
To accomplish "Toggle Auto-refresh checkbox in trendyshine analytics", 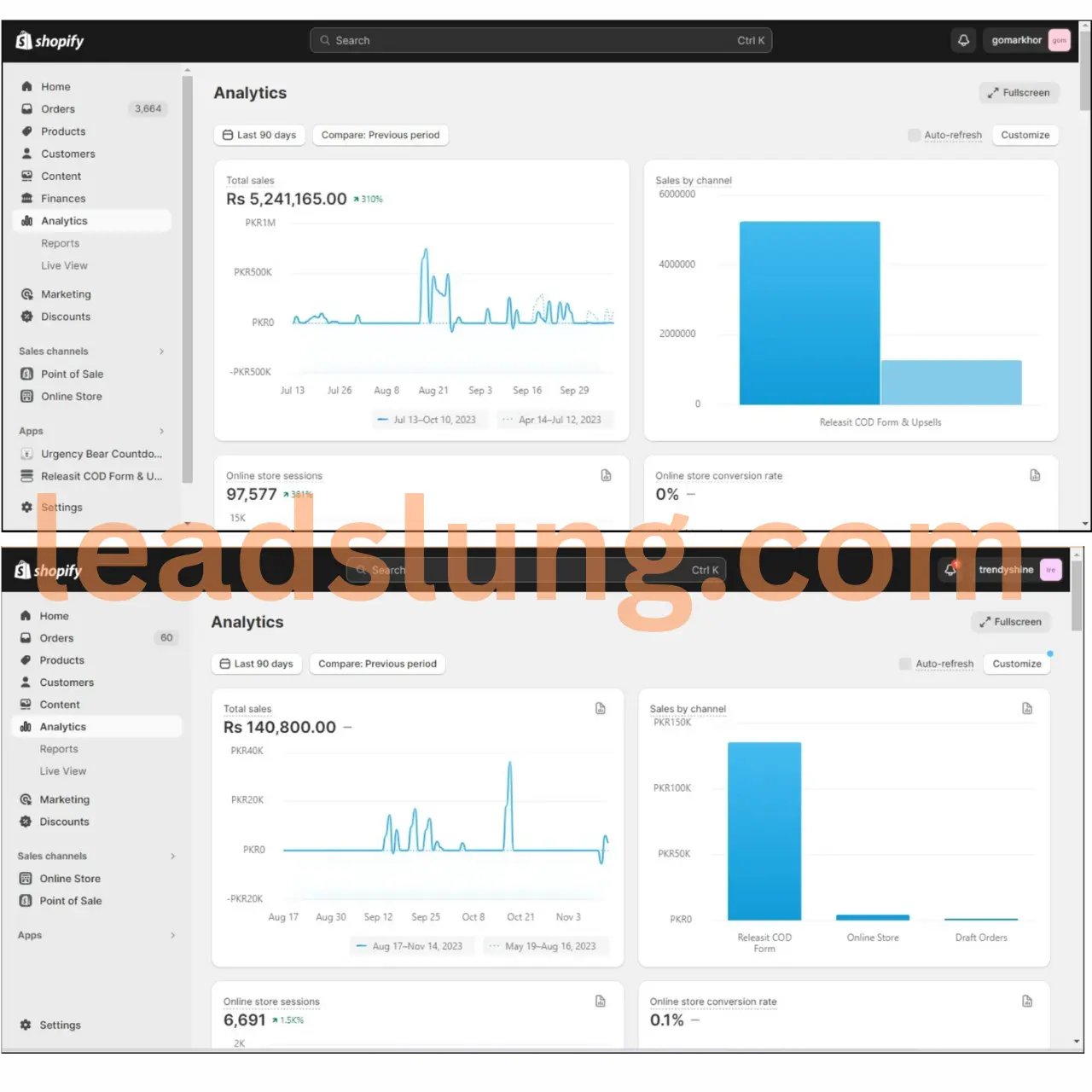I will pyautogui.click(x=905, y=664).
